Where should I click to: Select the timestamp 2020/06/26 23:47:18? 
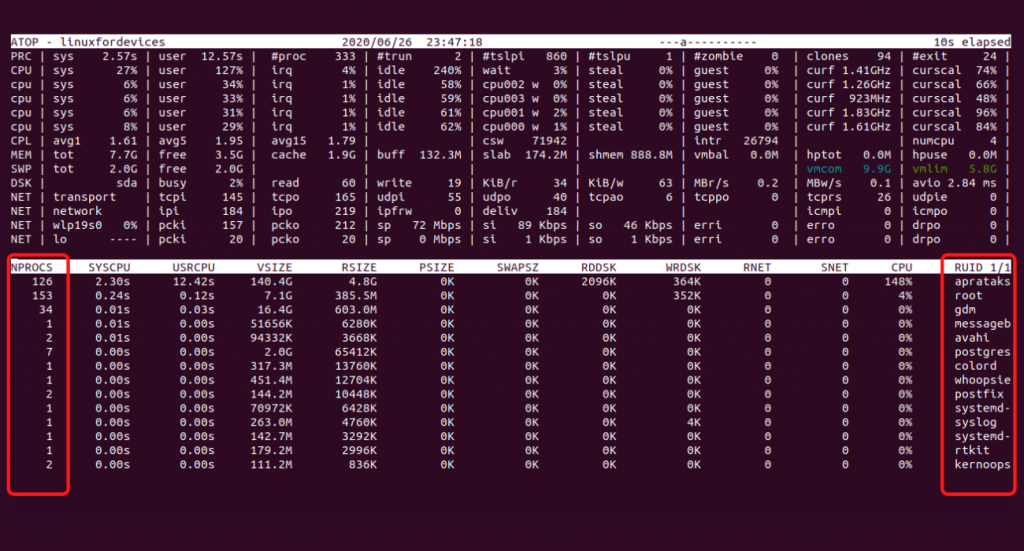click(x=412, y=42)
